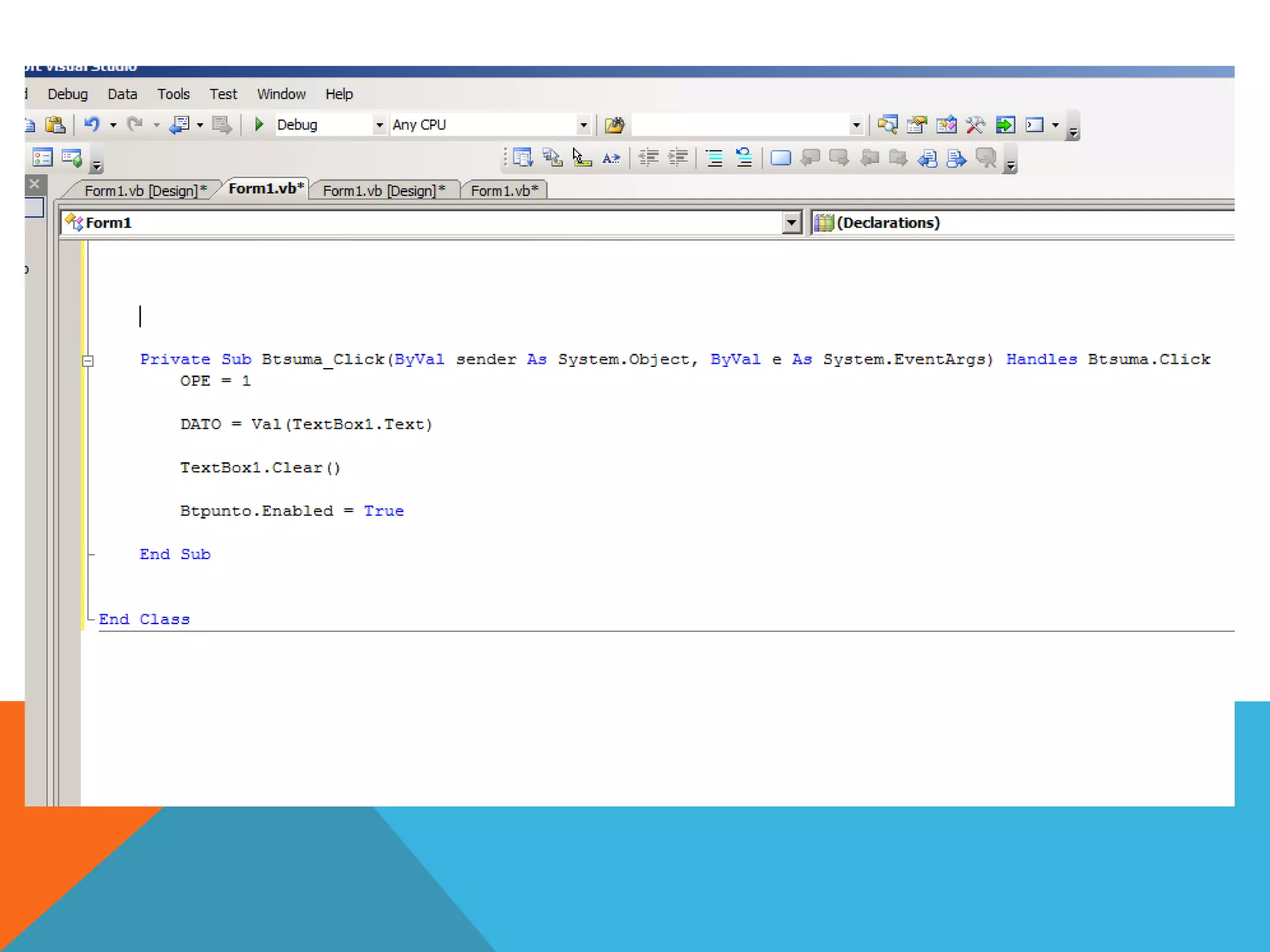Screen dimensions: 1270x952
Task: Go to next bookmark icon
Action: tap(839, 158)
